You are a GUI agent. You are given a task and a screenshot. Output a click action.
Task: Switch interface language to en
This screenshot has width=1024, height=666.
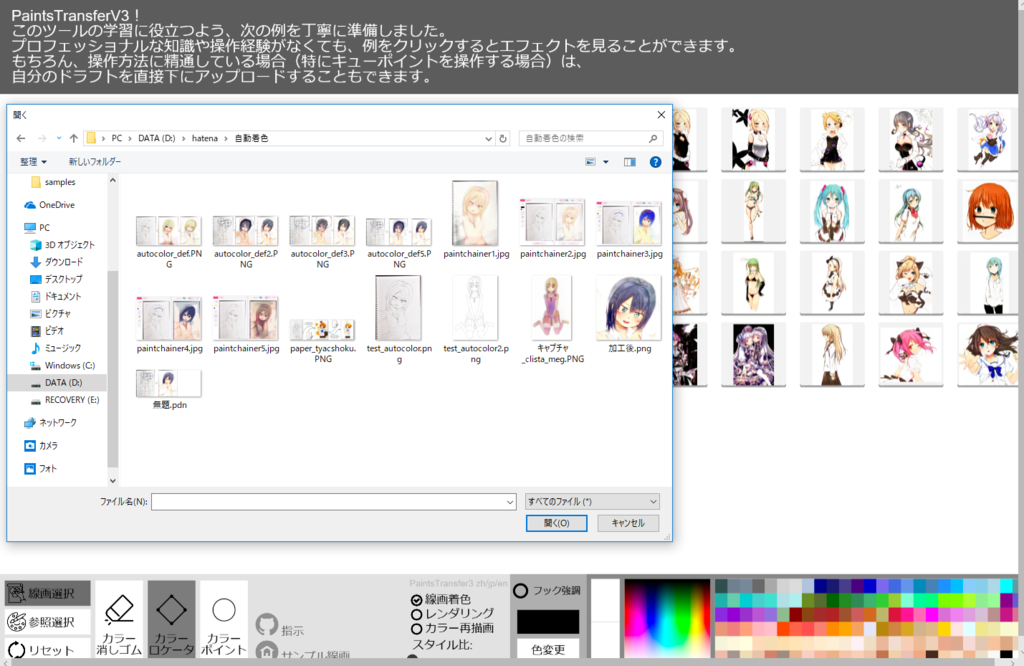[x=501, y=582]
